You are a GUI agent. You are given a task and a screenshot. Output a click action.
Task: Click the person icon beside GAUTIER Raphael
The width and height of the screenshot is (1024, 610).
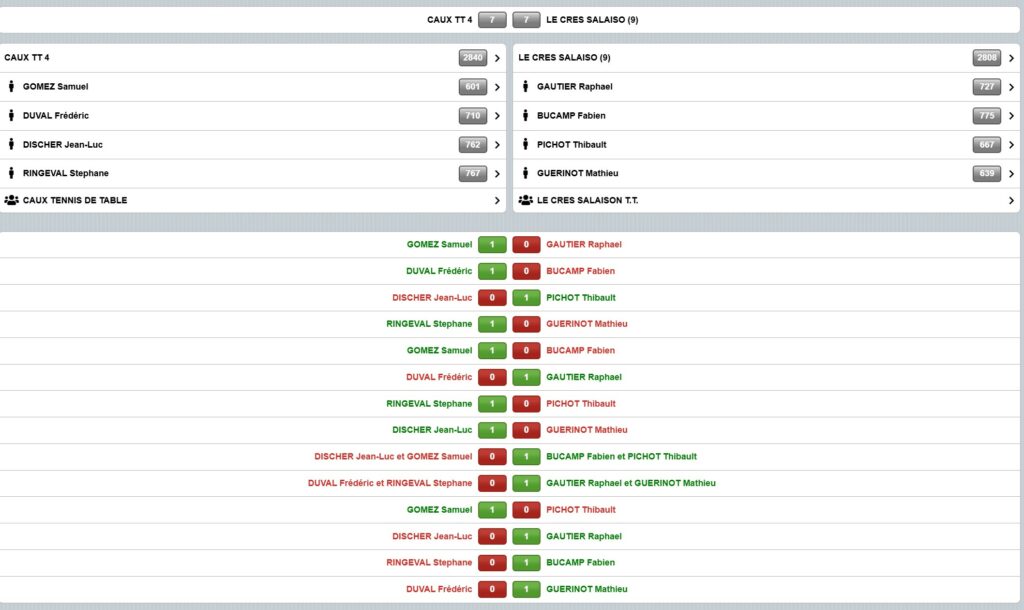click(526, 87)
